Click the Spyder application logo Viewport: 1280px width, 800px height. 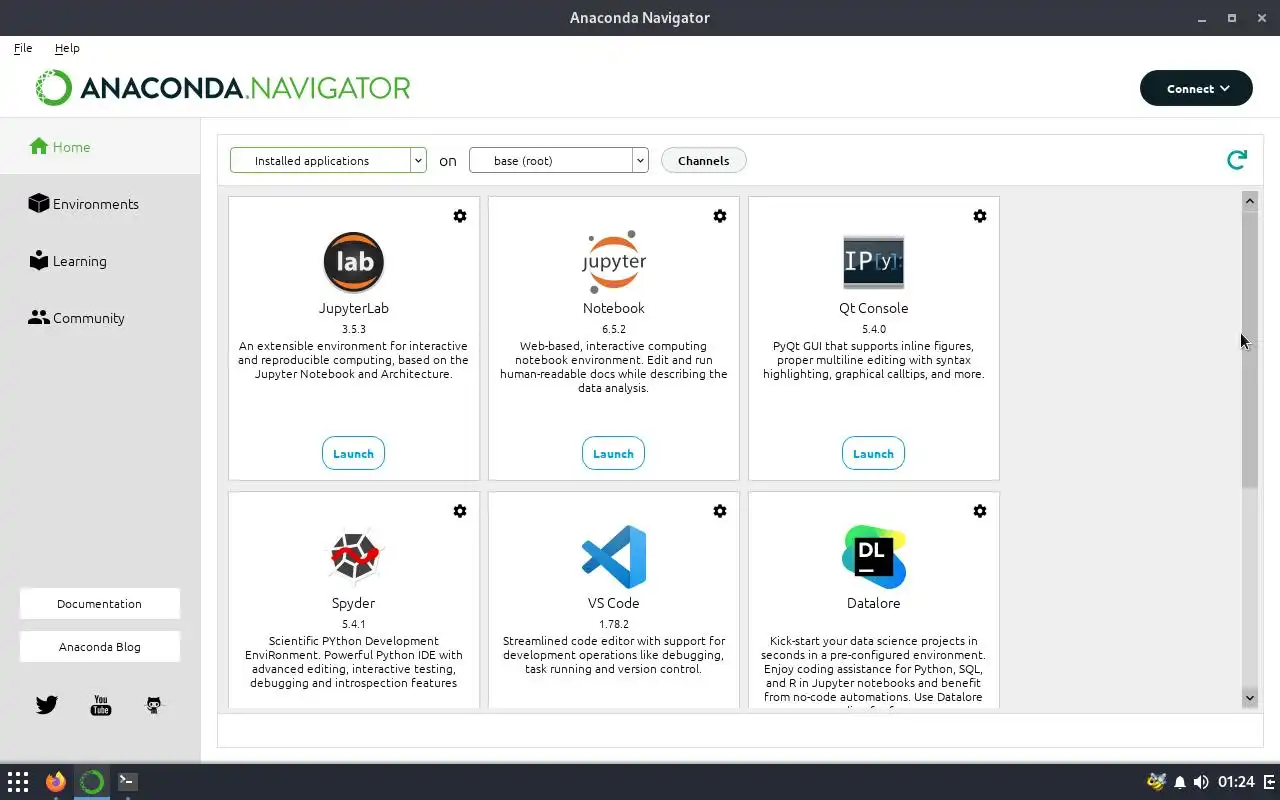[x=354, y=557]
